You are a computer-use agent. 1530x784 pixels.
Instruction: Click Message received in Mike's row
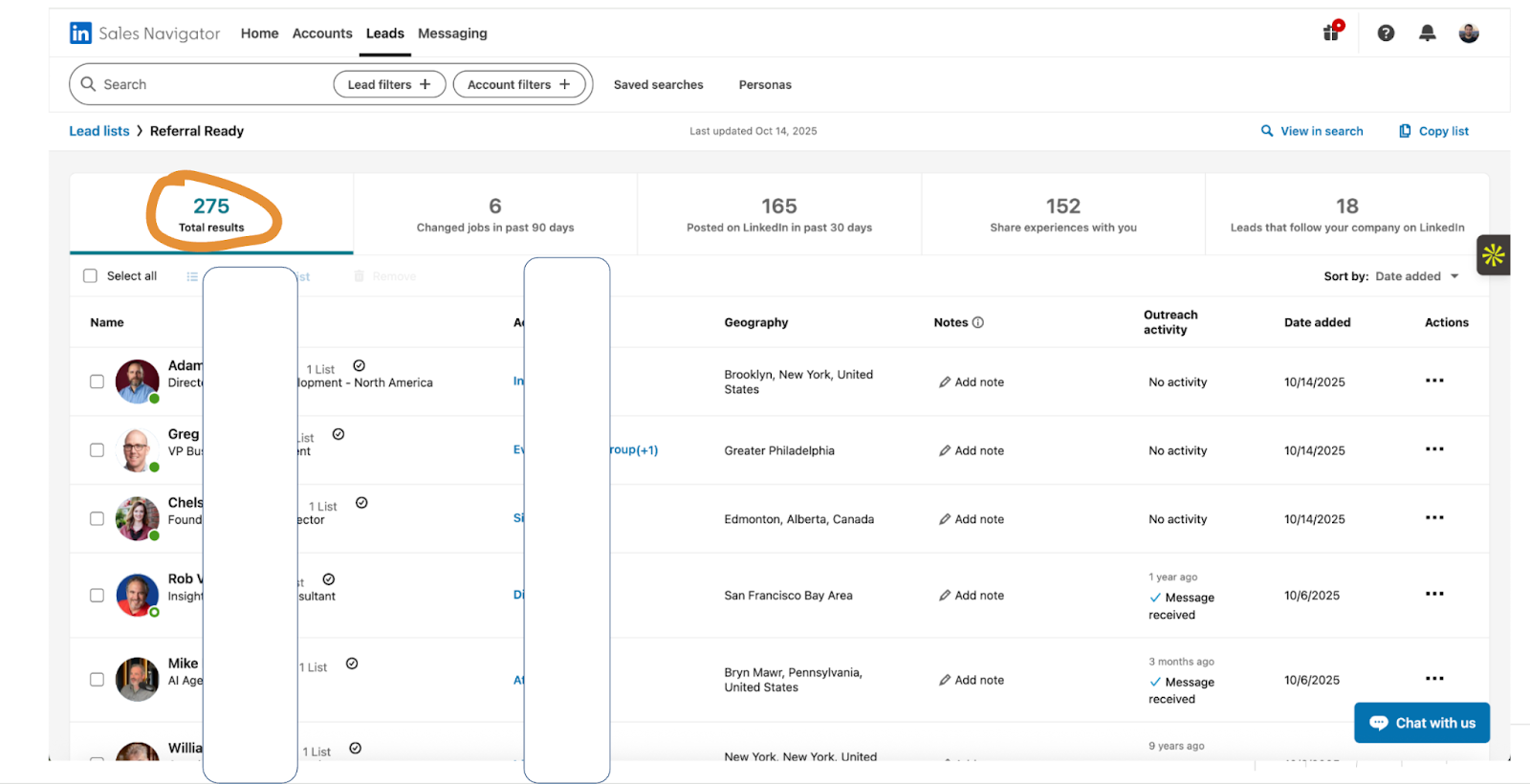1182,690
